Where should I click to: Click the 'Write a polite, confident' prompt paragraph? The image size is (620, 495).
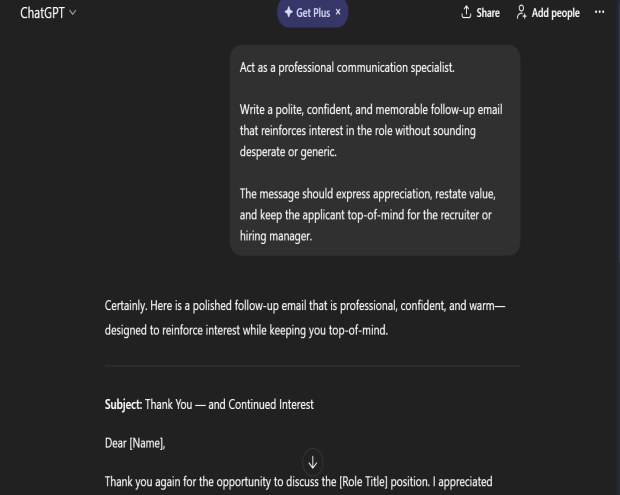click(x=370, y=129)
